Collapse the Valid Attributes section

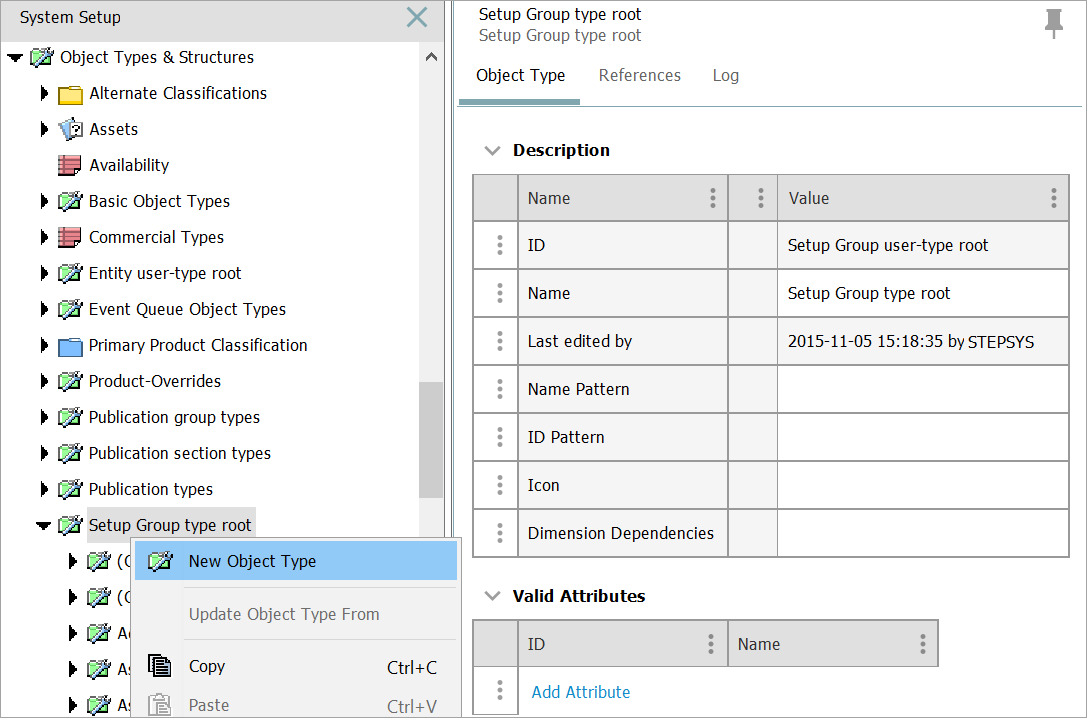point(491,596)
